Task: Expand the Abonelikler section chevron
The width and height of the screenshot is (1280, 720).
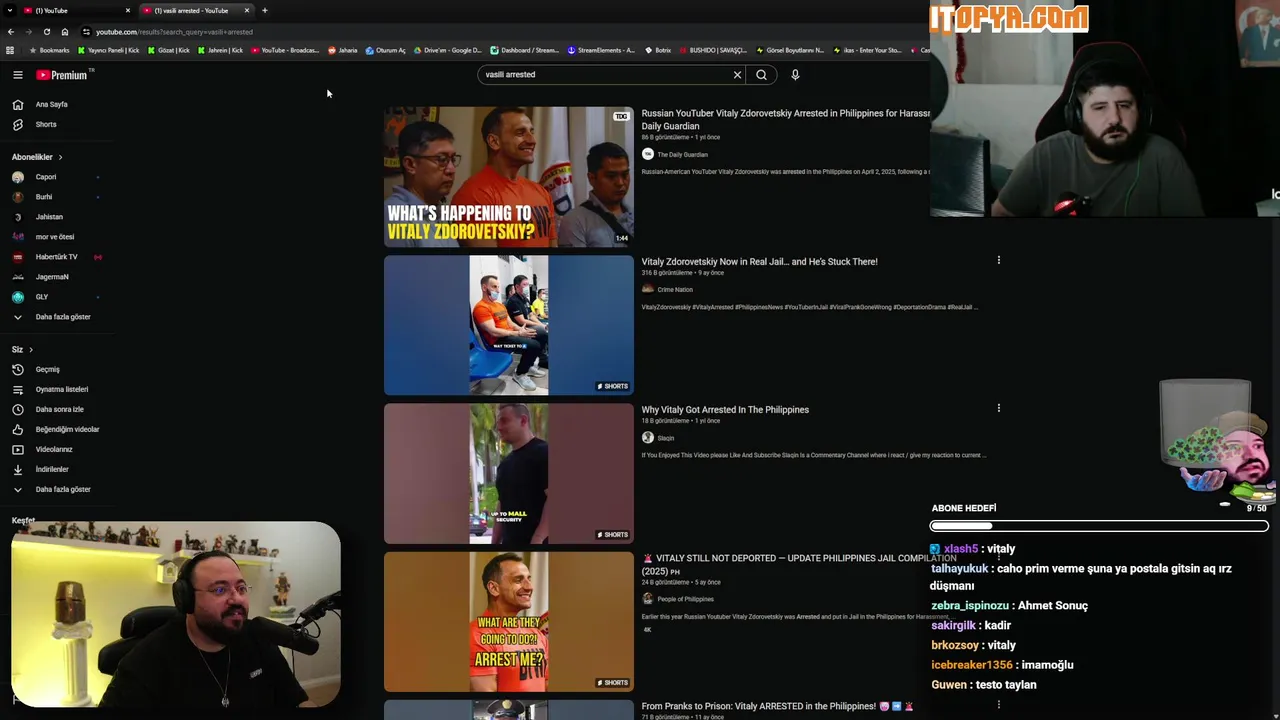Action: pos(60,157)
